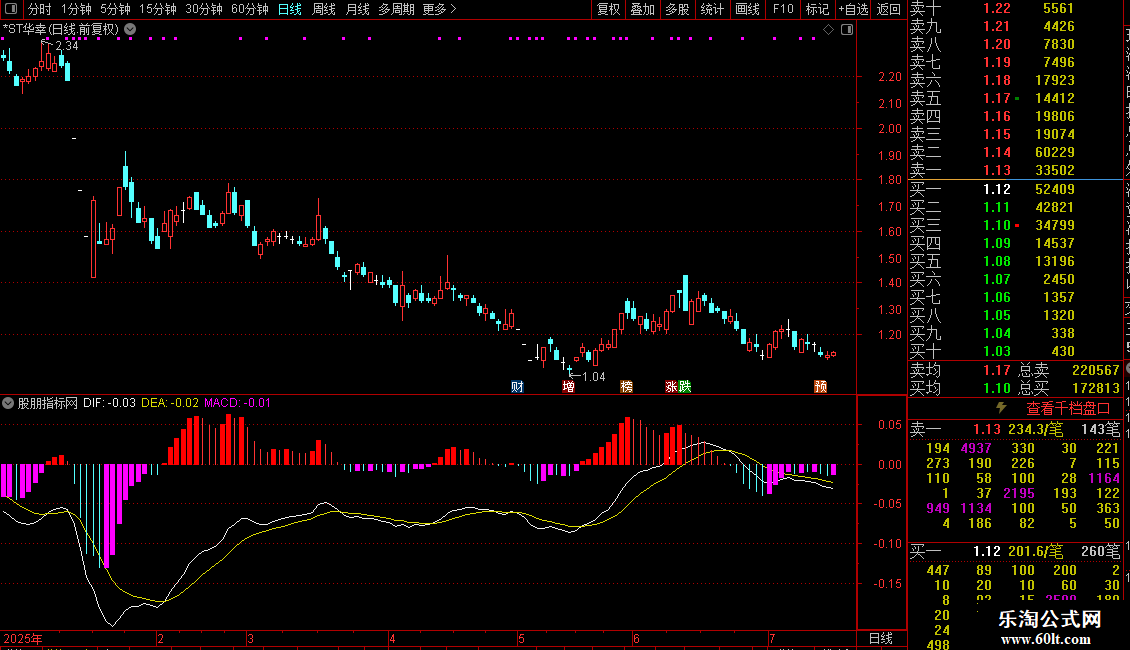Click the 4937 order in sell queue

(976, 448)
